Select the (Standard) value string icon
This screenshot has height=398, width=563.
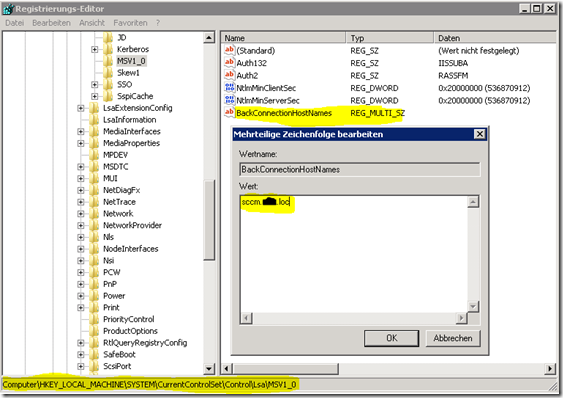point(229,50)
